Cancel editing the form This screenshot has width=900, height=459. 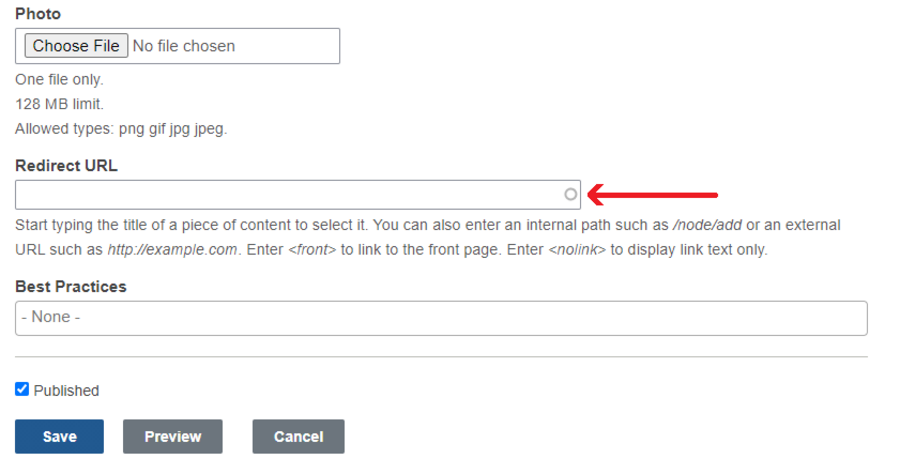298,436
